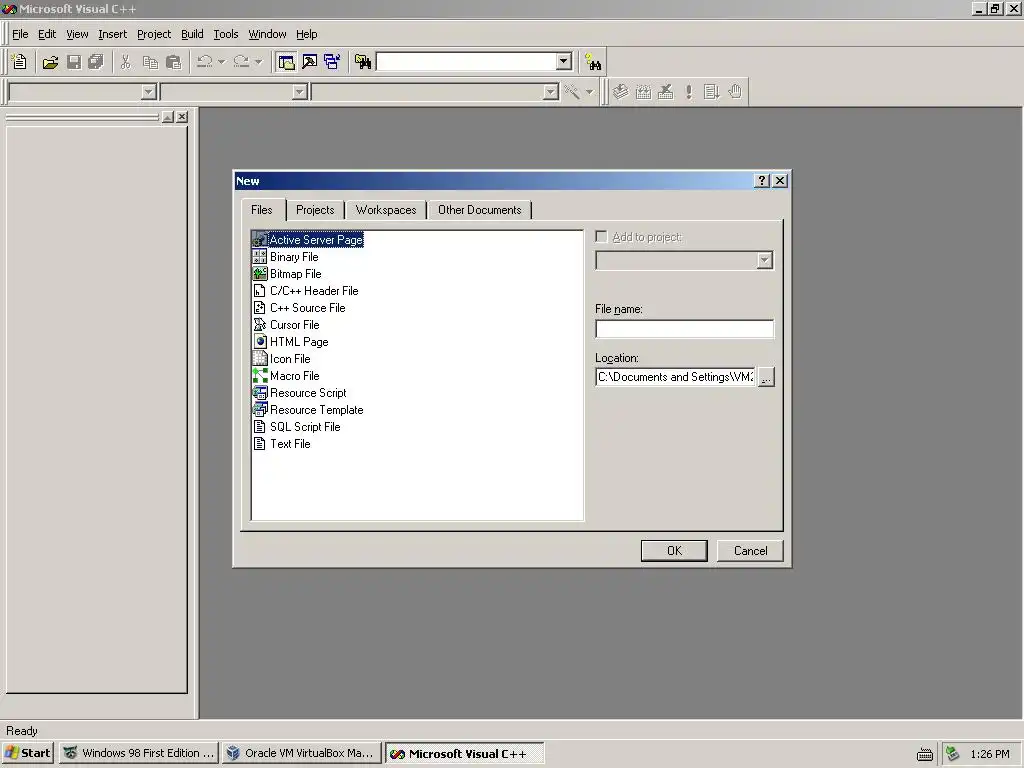Switch to Windows 98 First Edition taskbar item
Viewport: 1024px width, 768px height.
(138, 753)
